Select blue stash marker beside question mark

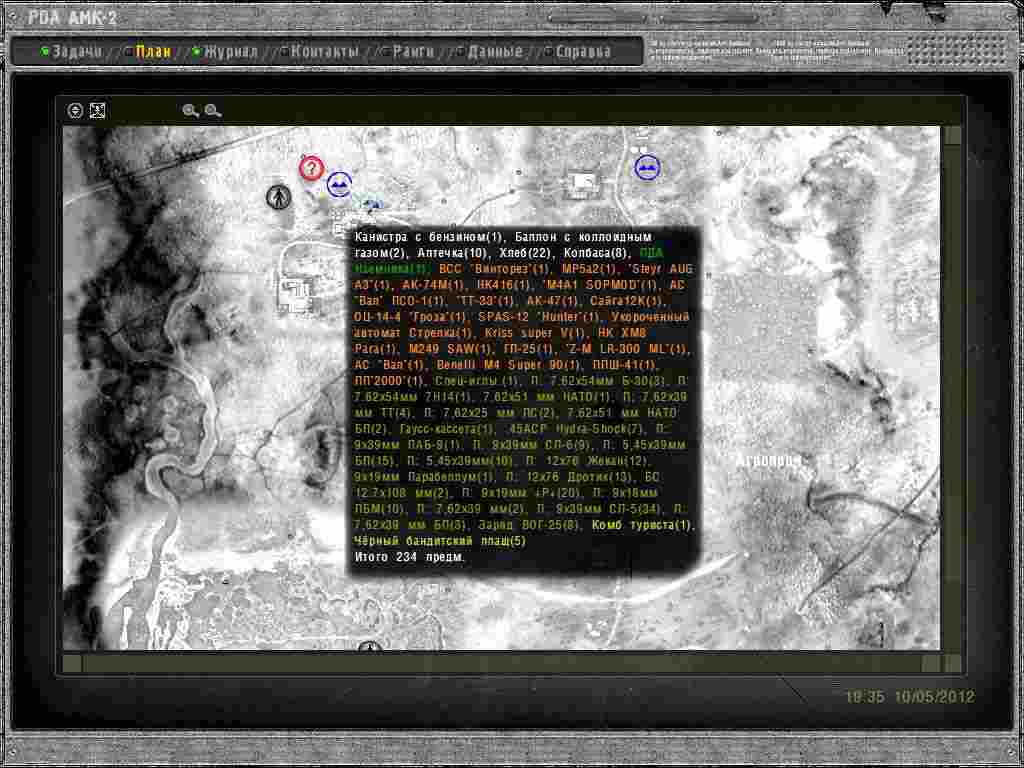(339, 185)
